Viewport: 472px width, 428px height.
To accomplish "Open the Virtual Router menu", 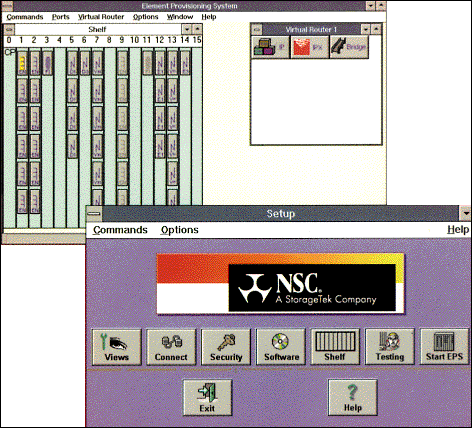I will [101, 17].
